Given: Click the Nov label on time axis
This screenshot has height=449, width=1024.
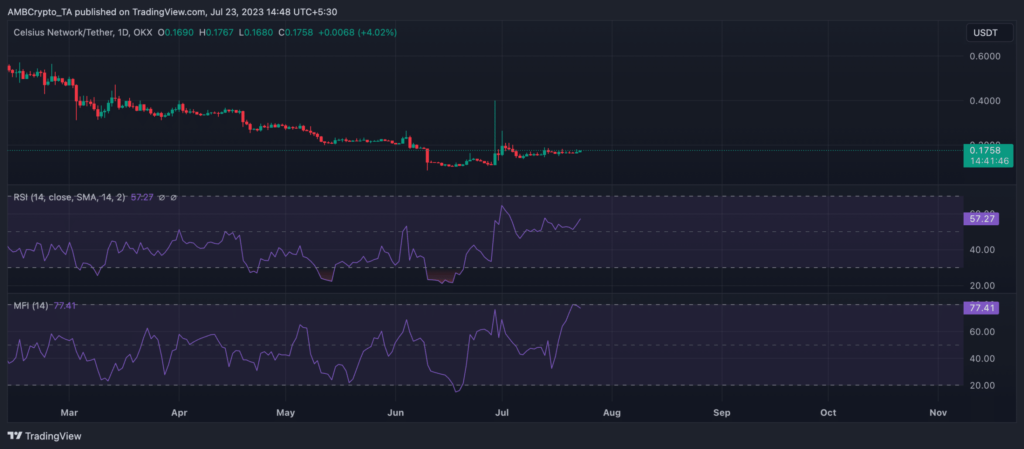Looking at the screenshot, I should point(937,411).
